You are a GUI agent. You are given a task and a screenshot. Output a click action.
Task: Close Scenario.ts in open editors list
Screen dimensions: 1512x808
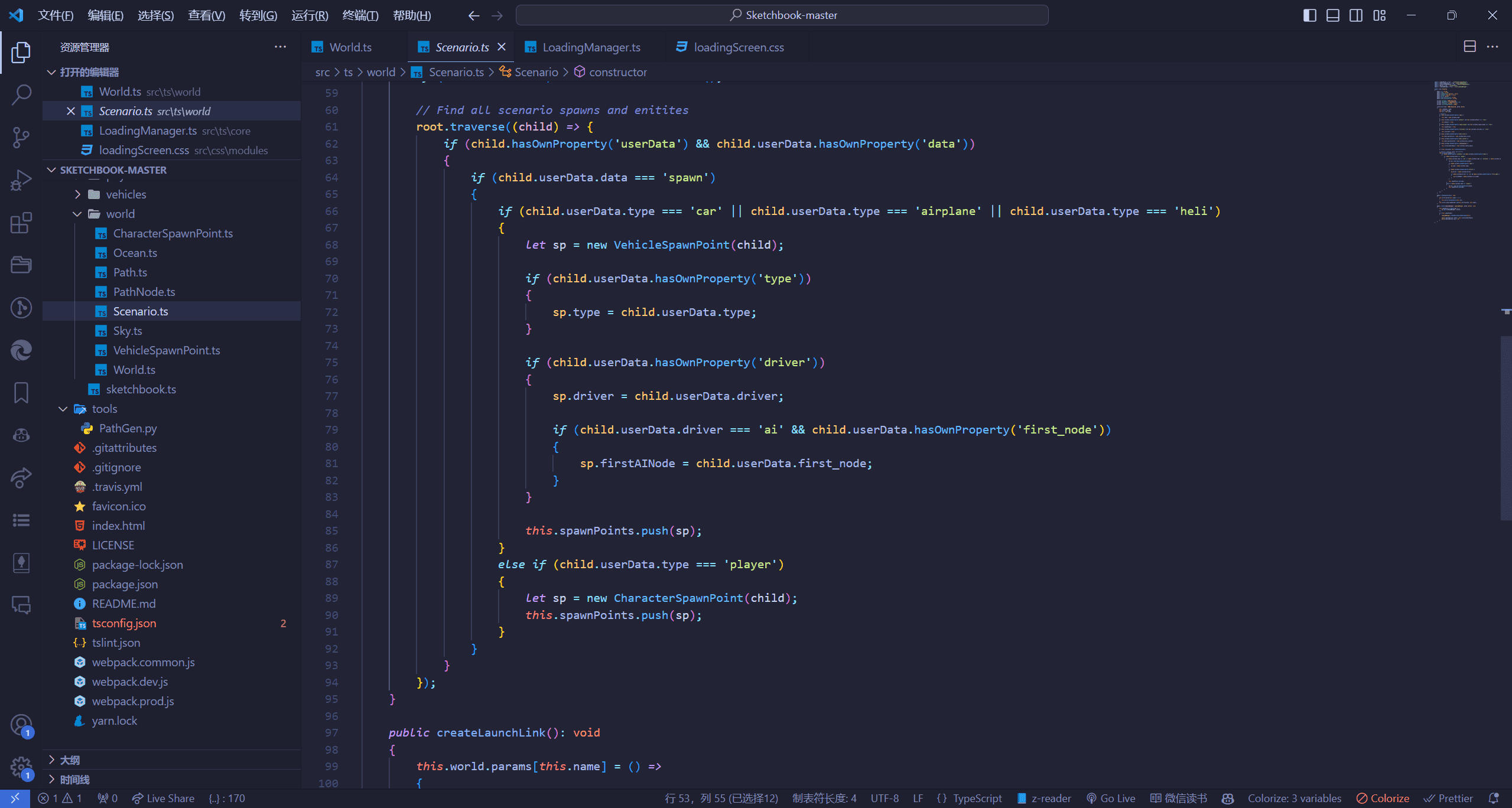71,111
